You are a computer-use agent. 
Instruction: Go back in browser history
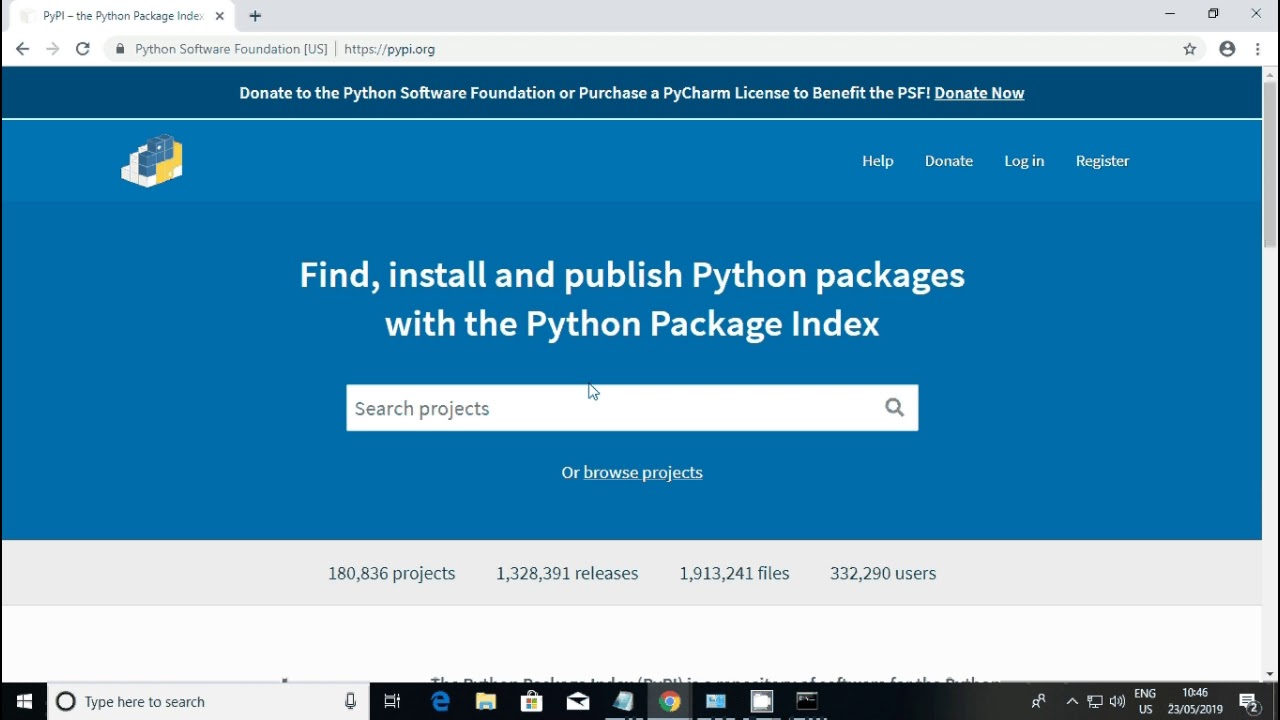(x=22, y=49)
